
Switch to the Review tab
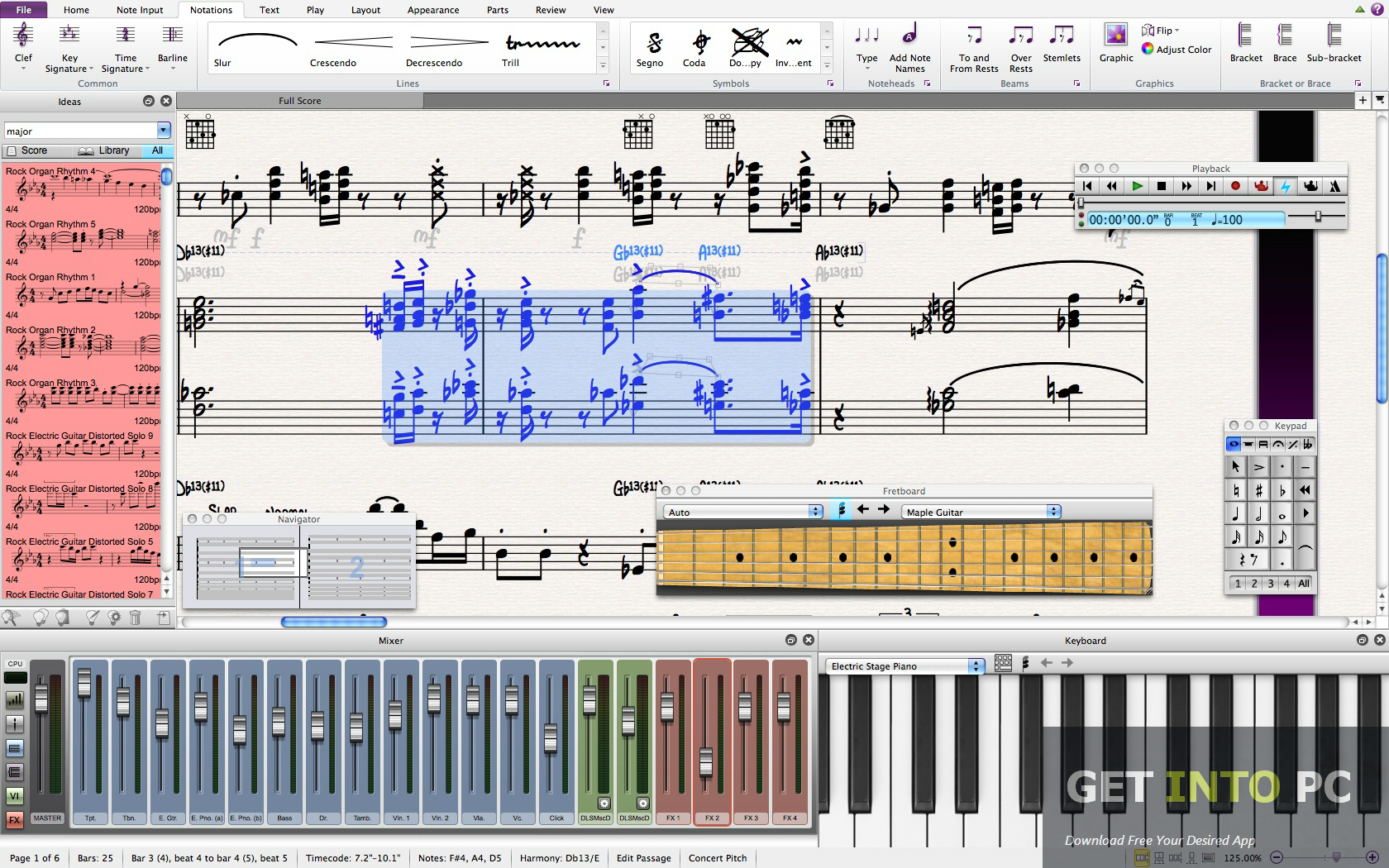[551, 10]
